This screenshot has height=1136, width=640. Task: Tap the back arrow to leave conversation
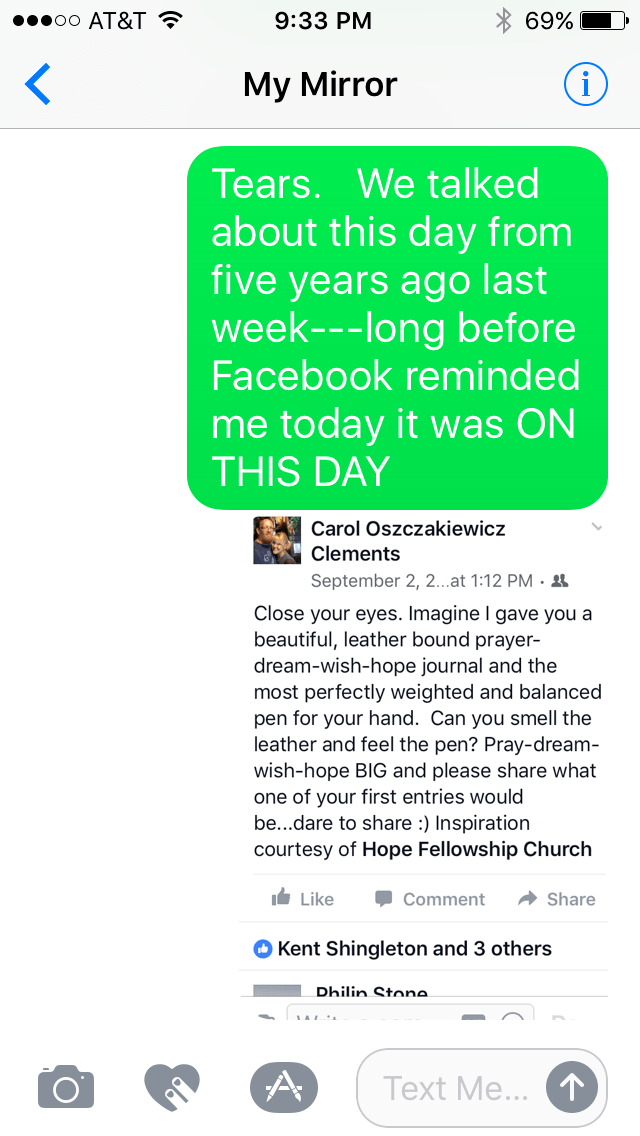tap(38, 85)
